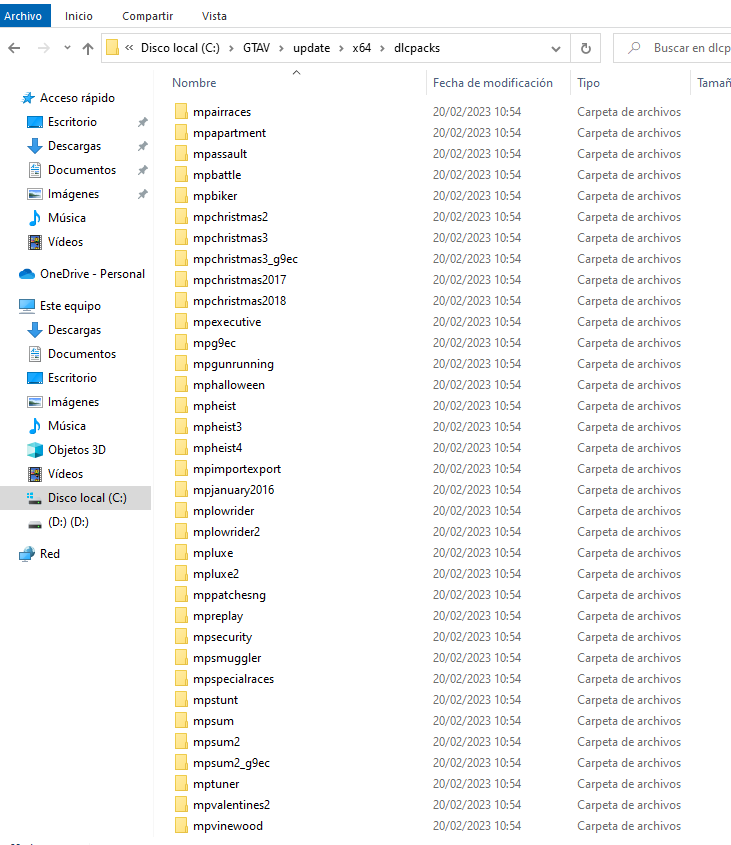731x845 pixels.
Task: Open pinned Escritorio under Acceso rápido
Action: click(72, 122)
